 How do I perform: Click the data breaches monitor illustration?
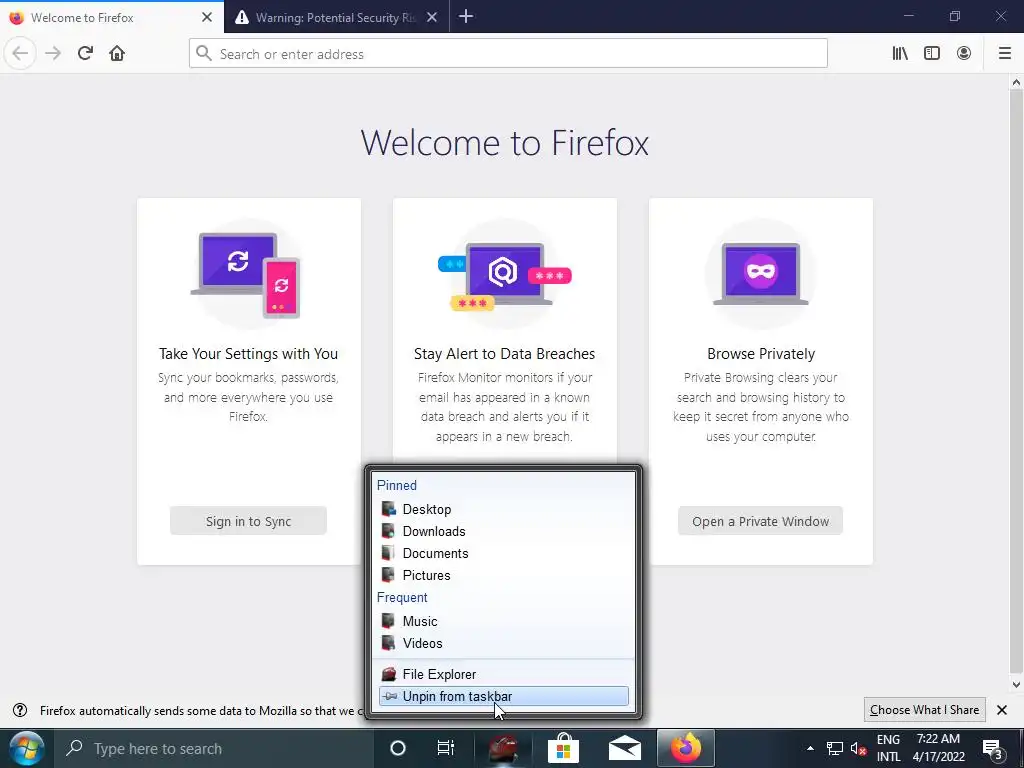tap(504, 274)
